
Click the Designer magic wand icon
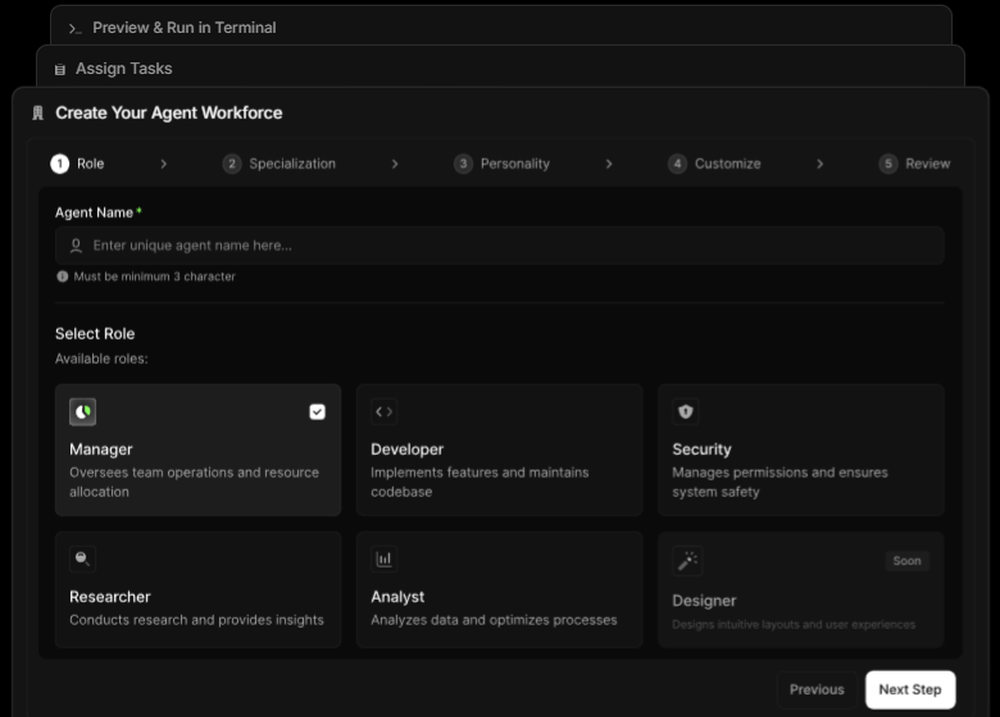pyautogui.click(x=686, y=560)
